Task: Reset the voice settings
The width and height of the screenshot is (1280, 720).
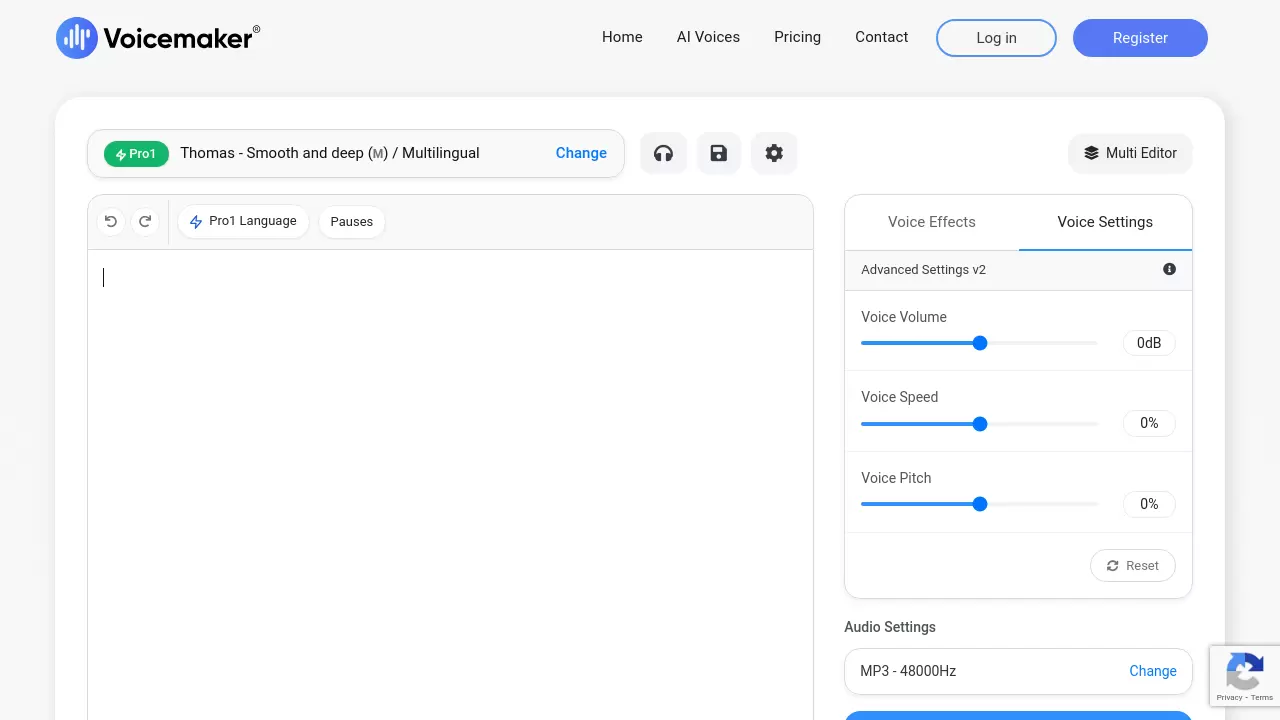Action: point(1132,565)
